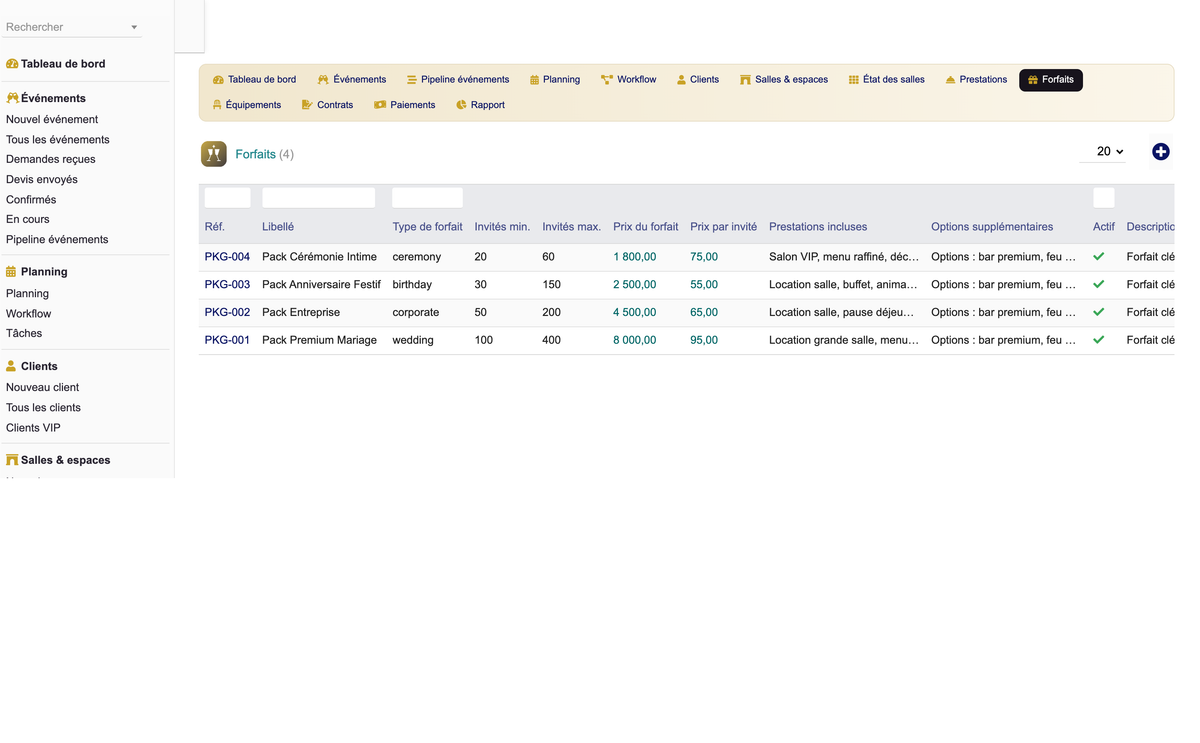
Task: Go to the Paiements tab
Action: pos(405,105)
